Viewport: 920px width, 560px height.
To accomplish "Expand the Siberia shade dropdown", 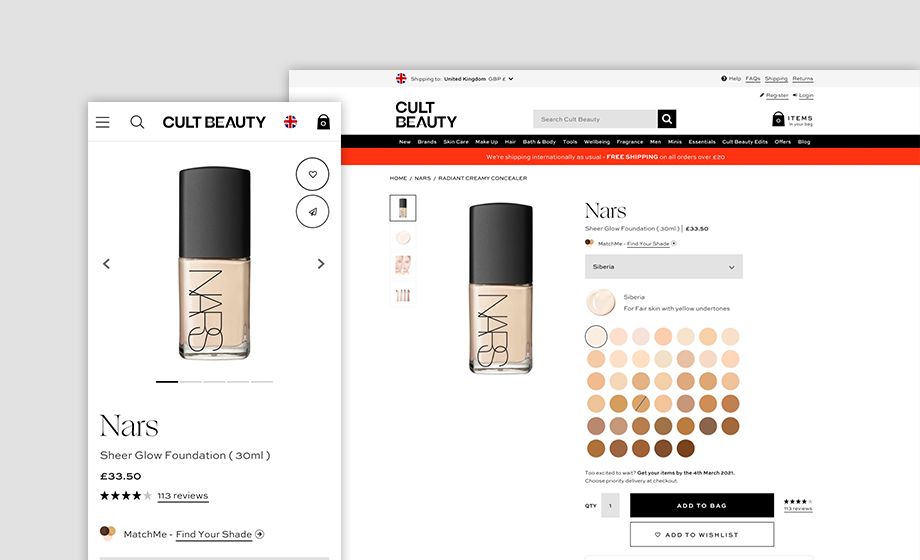I will (x=664, y=266).
